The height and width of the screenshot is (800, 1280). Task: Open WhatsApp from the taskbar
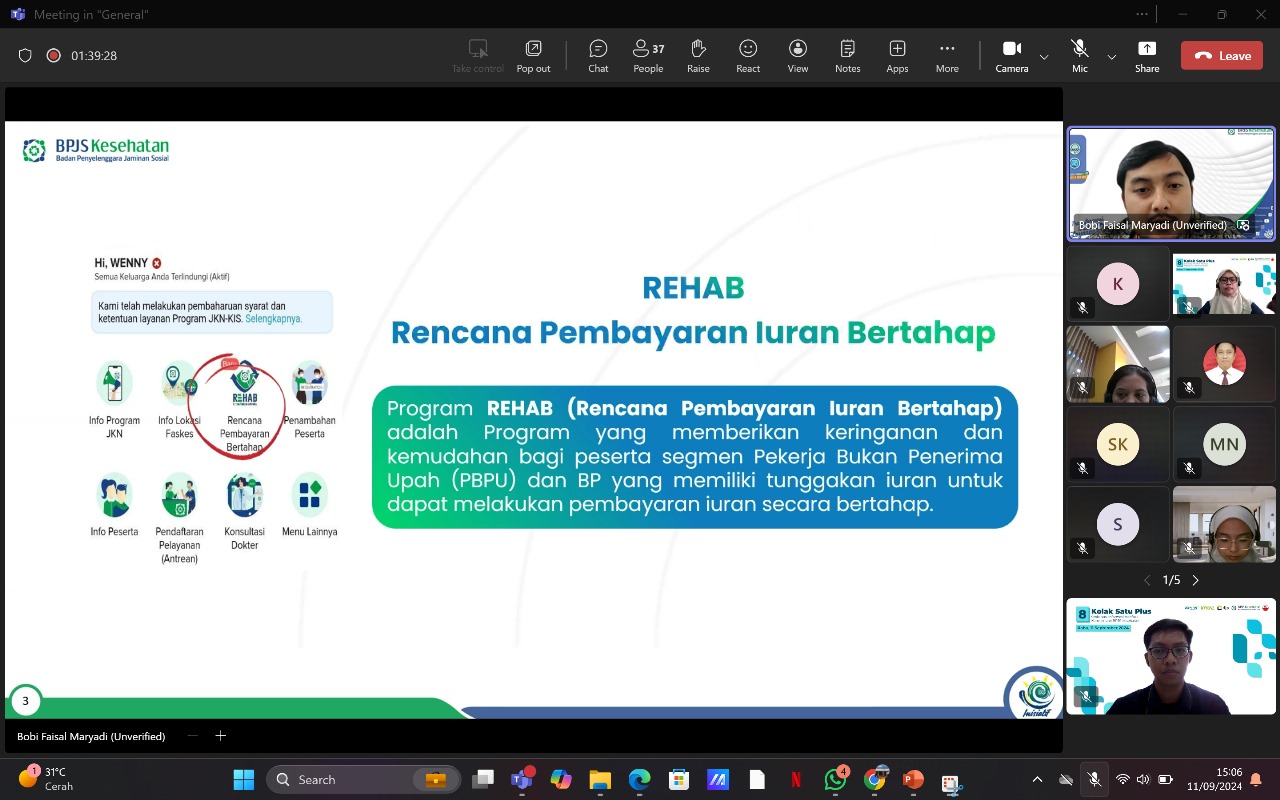835,779
